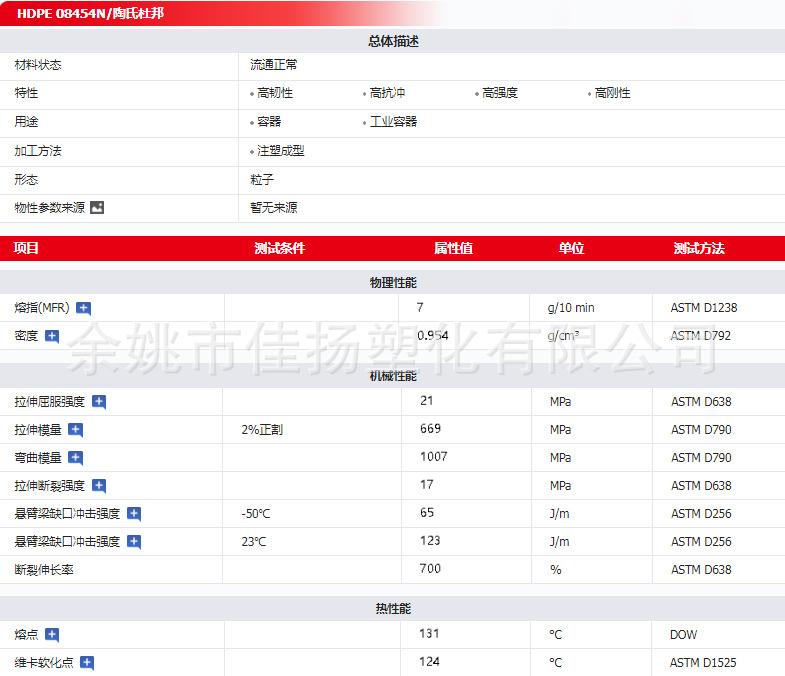Image resolution: width=785 pixels, height=676 pixels.
Task: Click the plus icon beside 密度
Action: 52,337
